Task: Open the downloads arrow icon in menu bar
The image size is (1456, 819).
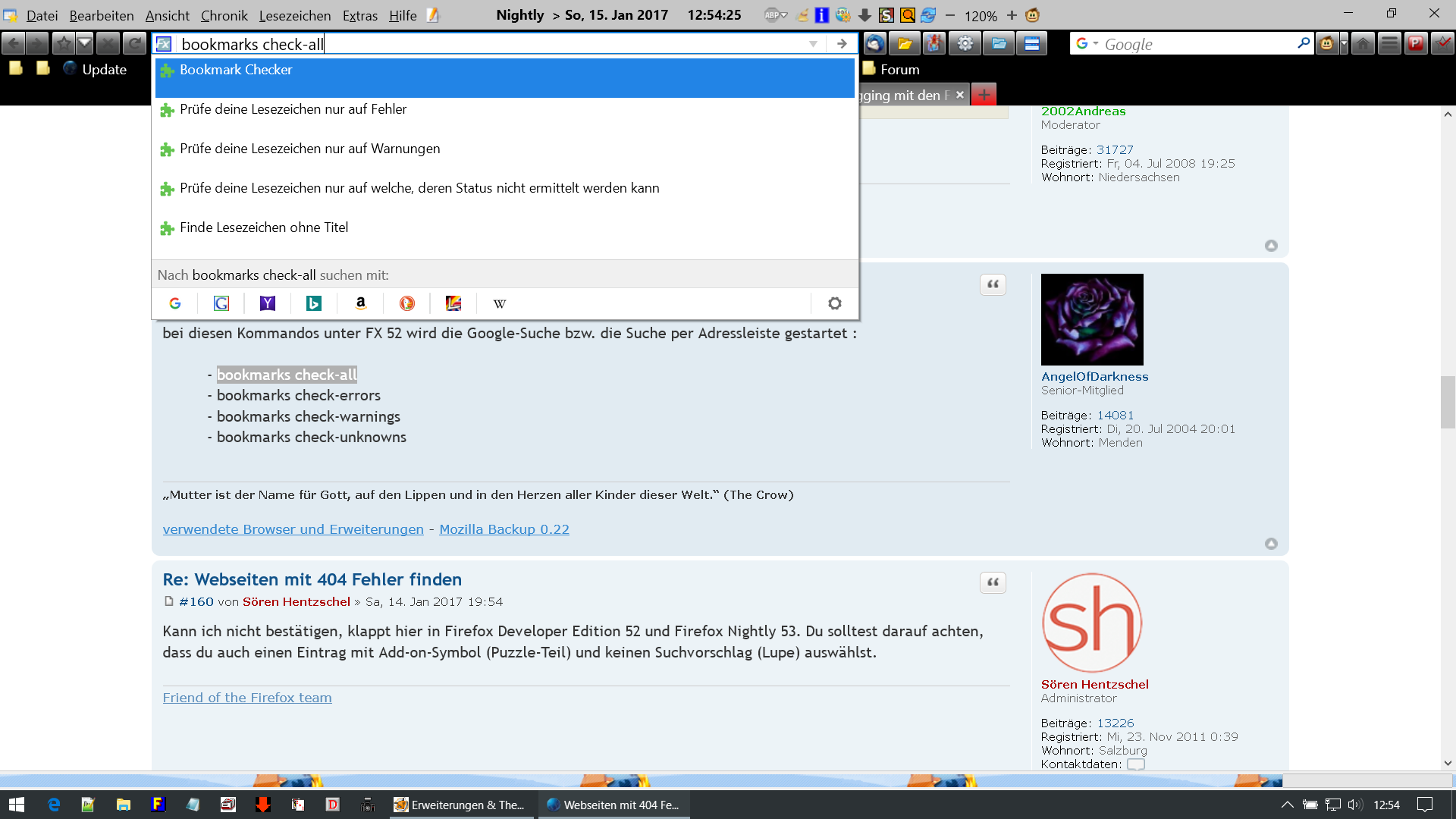Action: pos(864,15)
